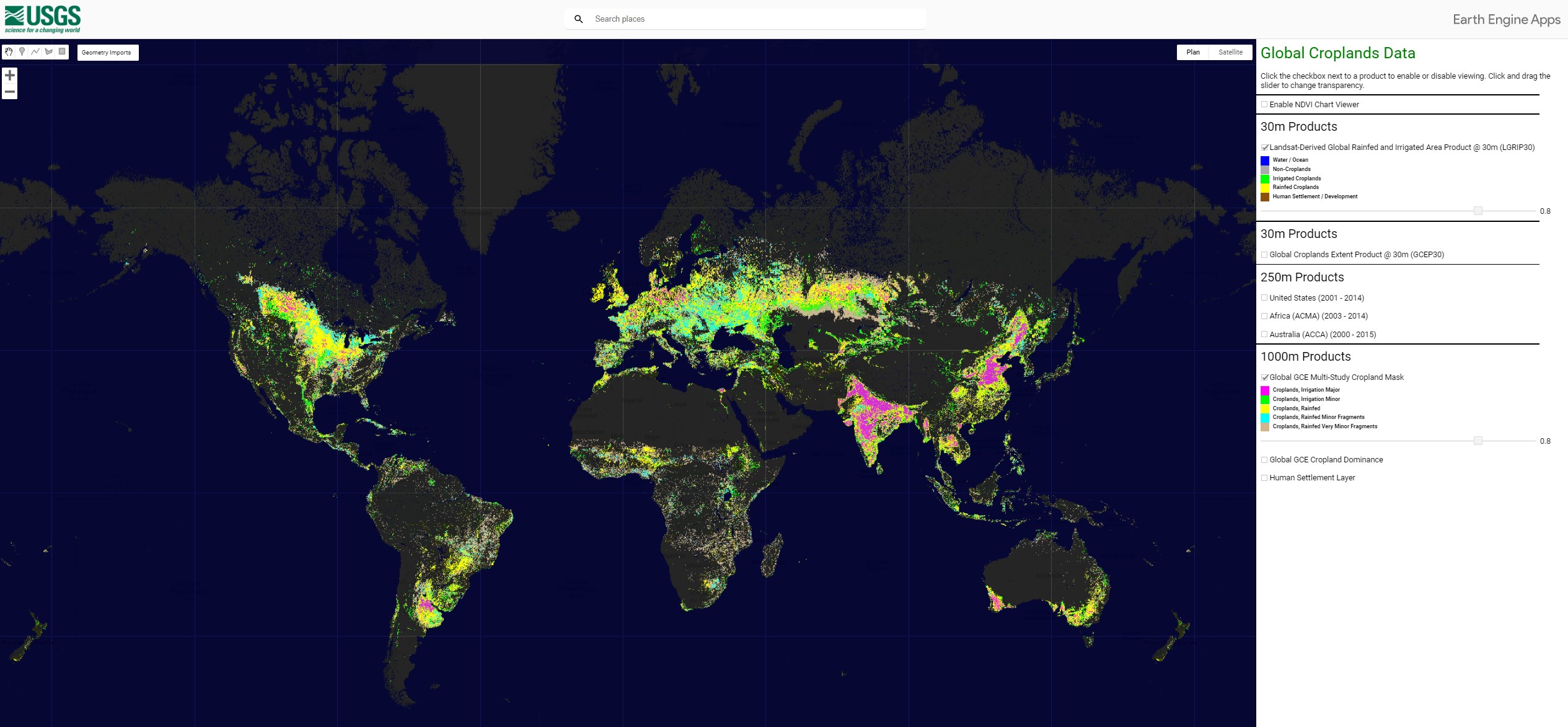Uncheck the LGRIP30 rainfed and irrigated layer

1264,148
